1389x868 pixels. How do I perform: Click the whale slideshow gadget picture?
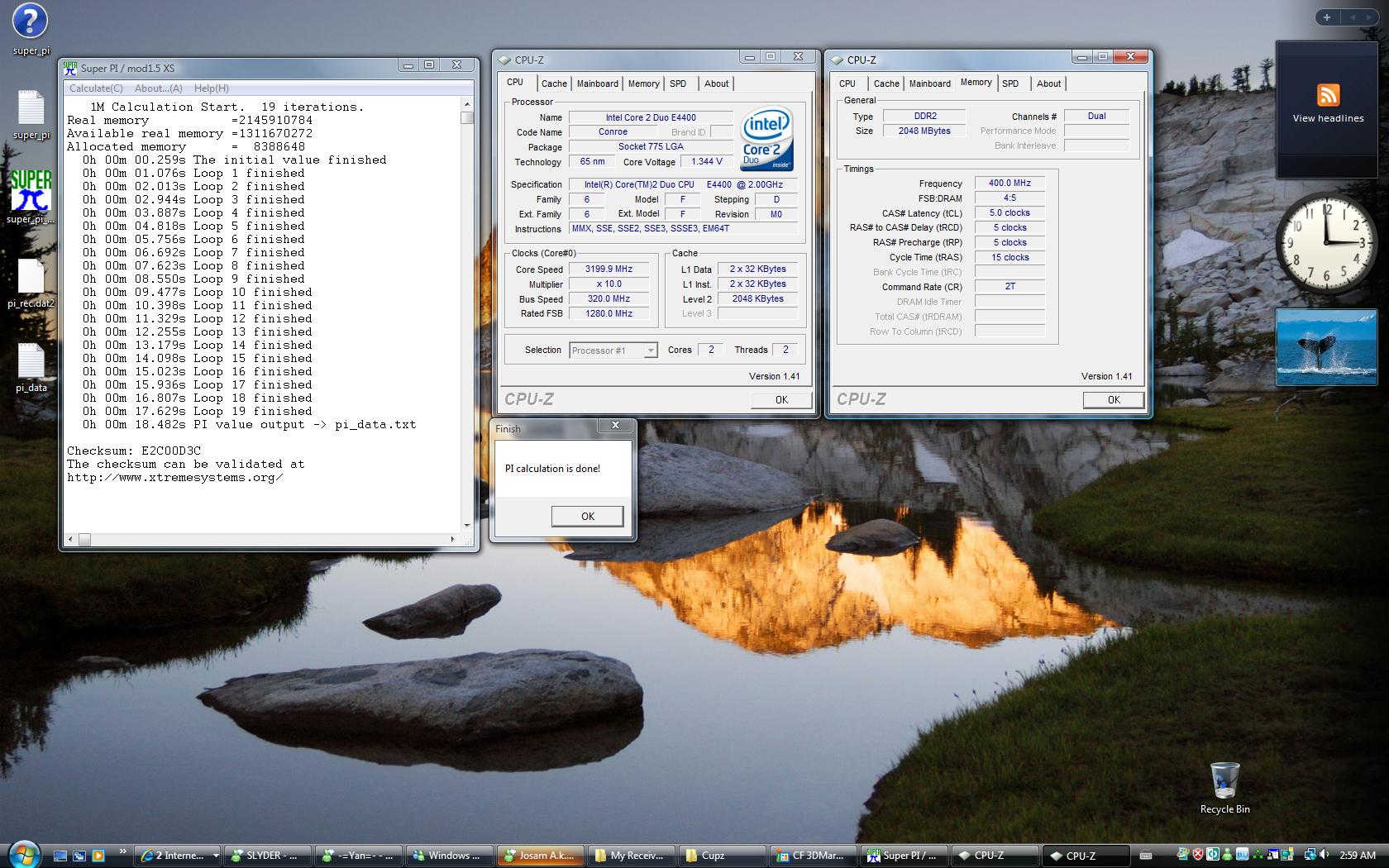(x=1325, y=347)
